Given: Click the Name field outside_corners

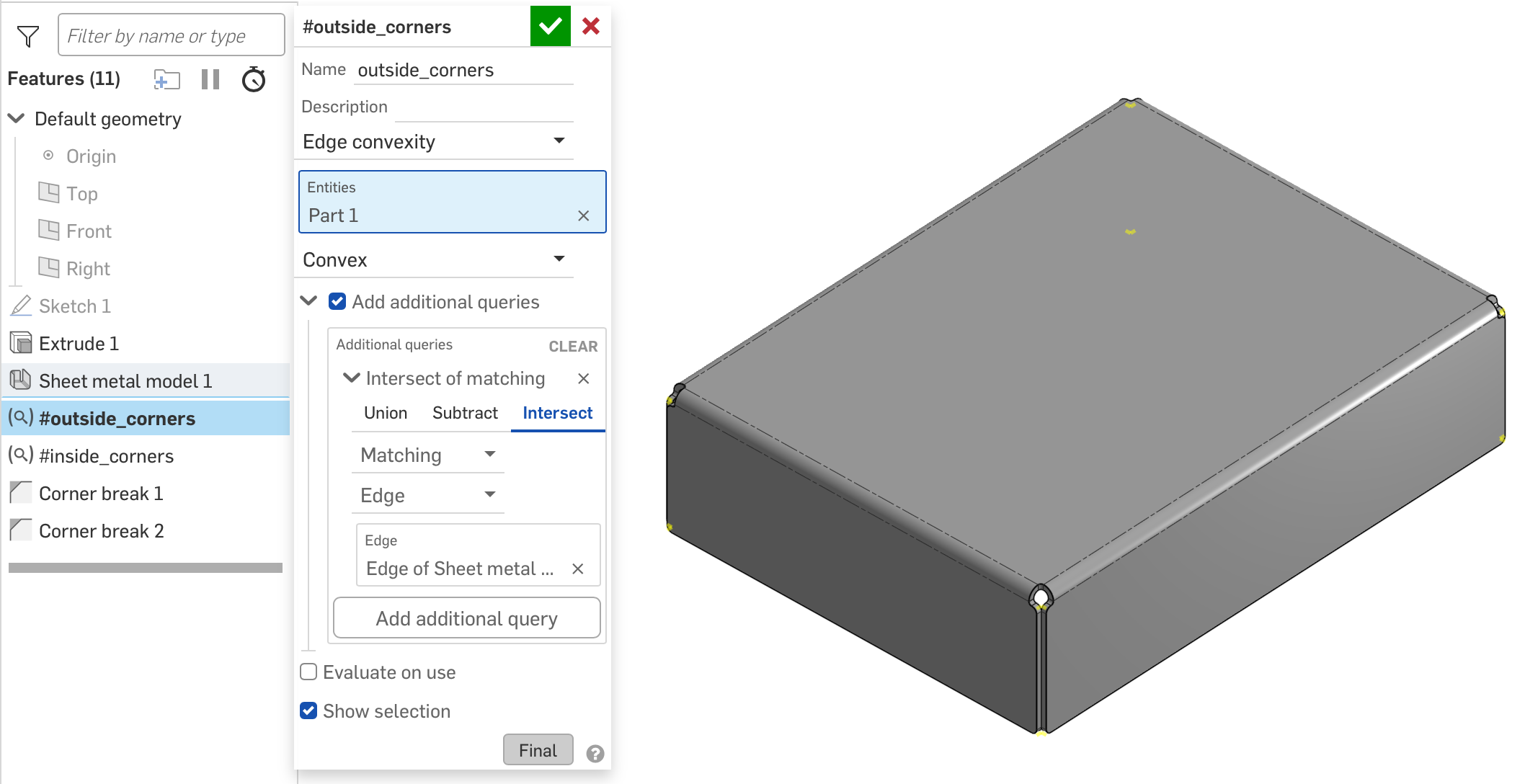Looking at the screenshot, I should (465, 70).
